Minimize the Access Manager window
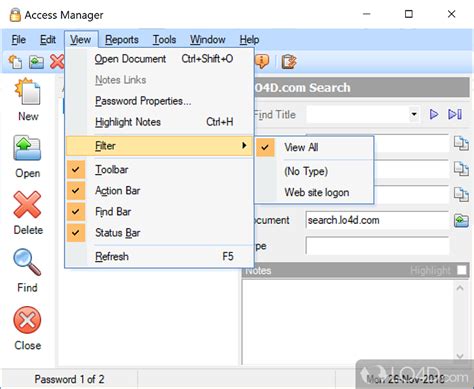 tap(367, 14)
